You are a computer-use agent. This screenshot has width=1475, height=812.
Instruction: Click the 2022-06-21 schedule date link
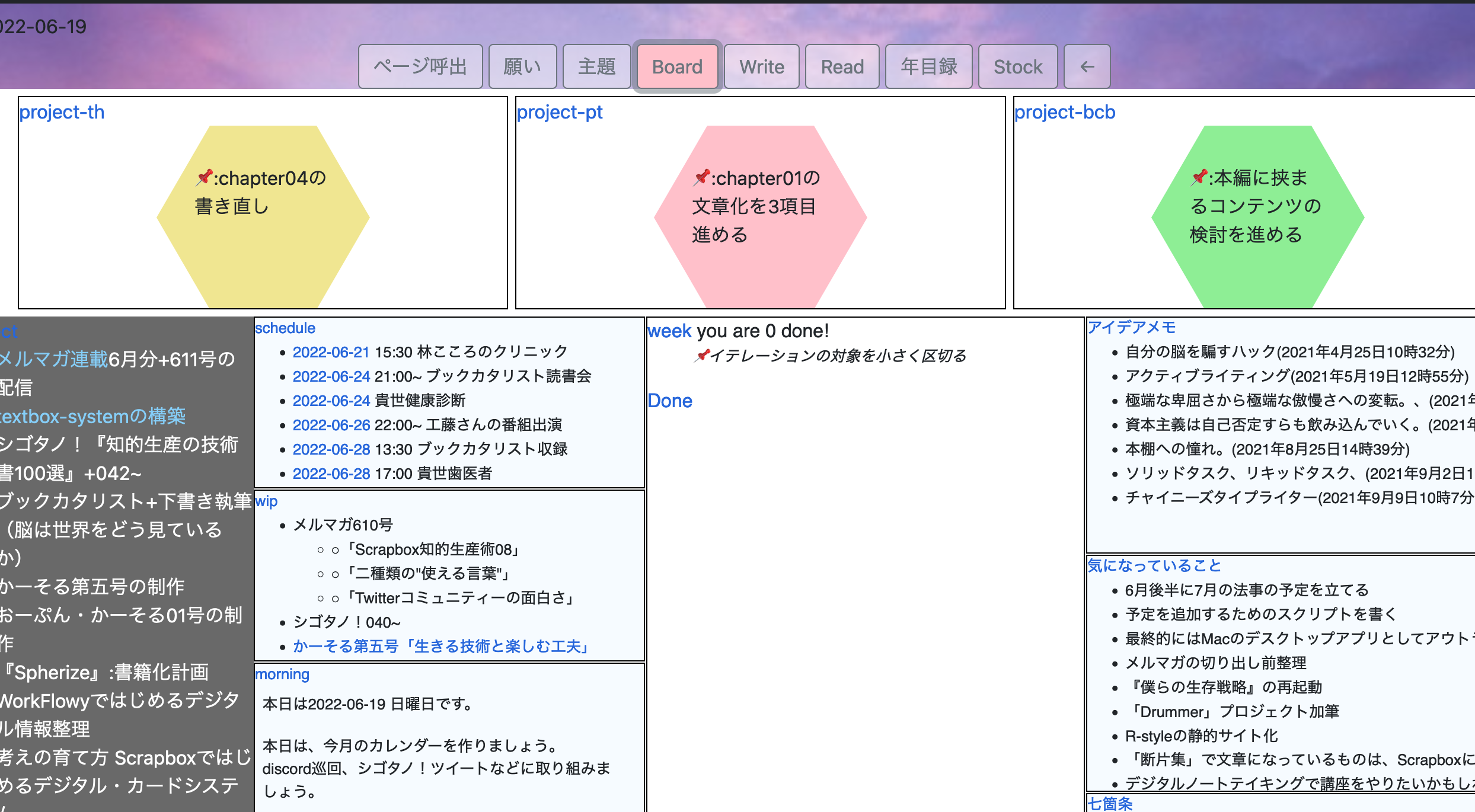pos(331,352)
